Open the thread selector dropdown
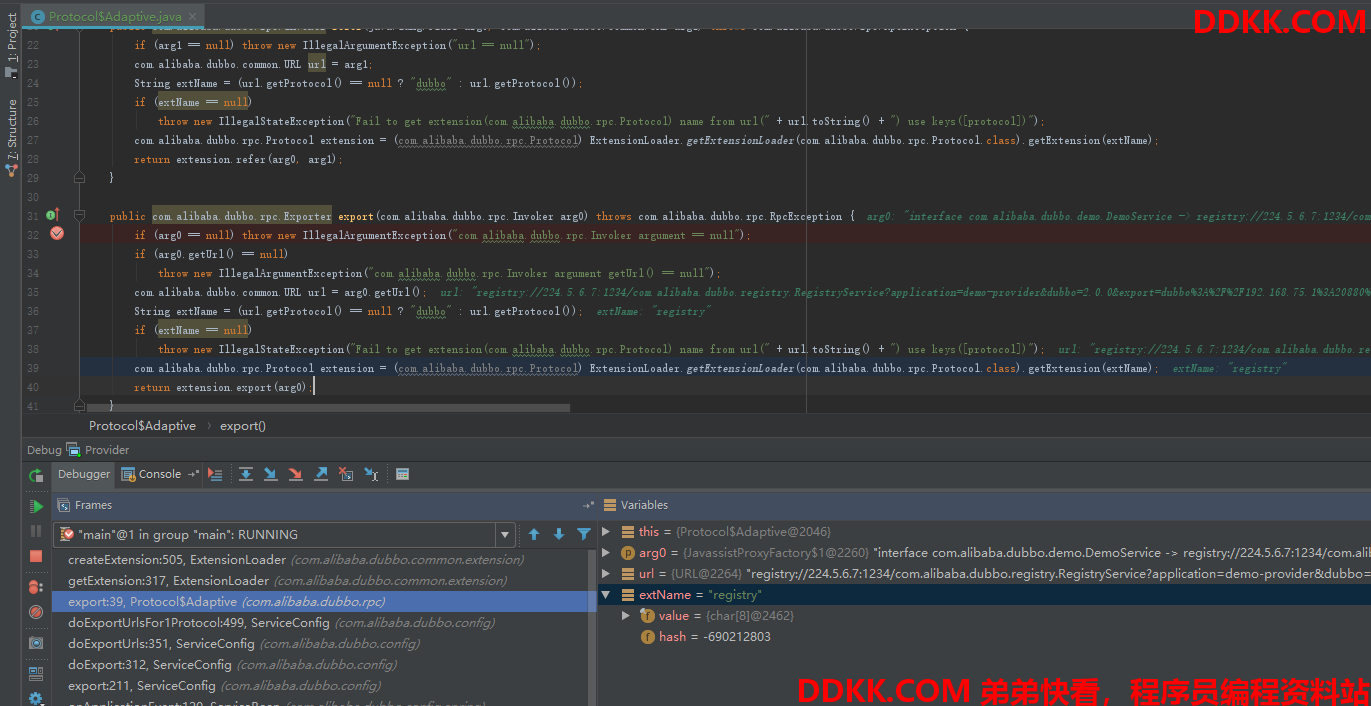1371x706 pixels. pyautogui.click(x=507, y=534)
